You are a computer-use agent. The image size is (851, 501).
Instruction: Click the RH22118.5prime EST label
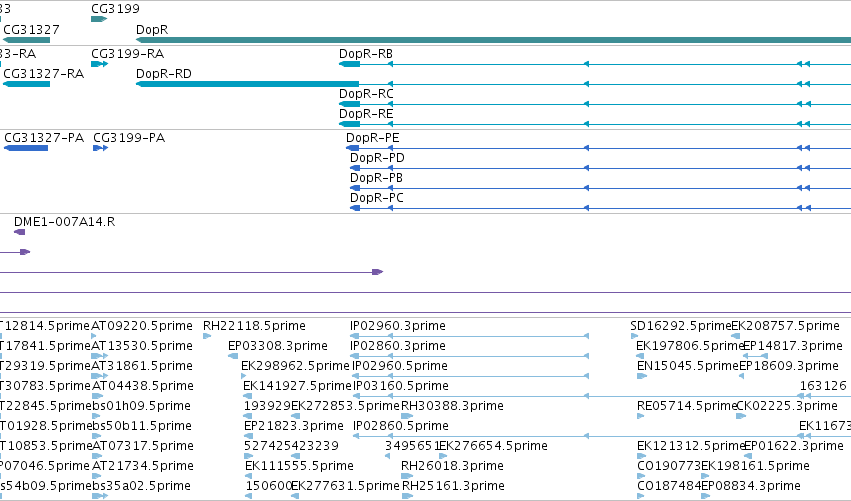tap(254, 326)
